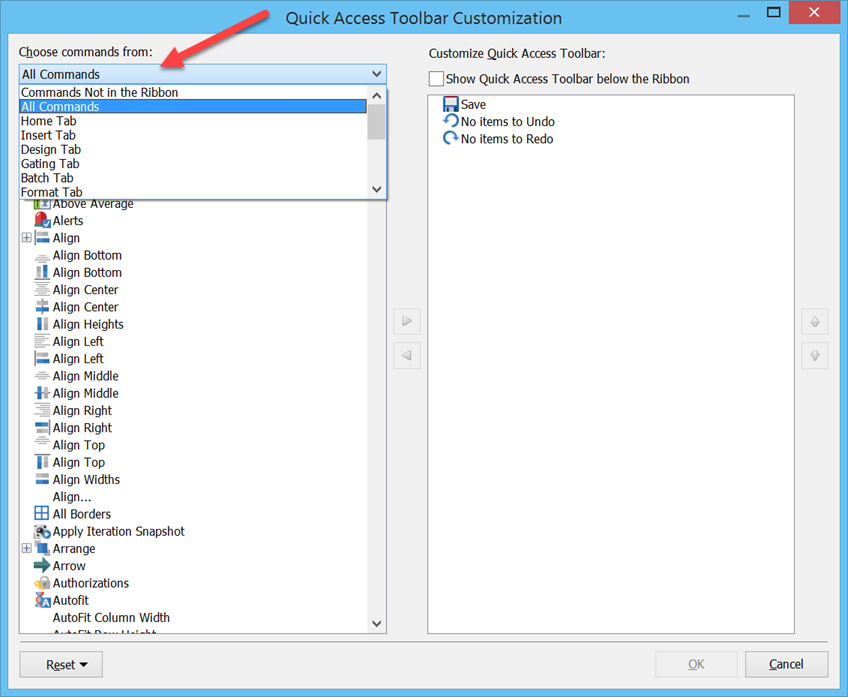Select the Autofit icon
Screen dimensions: 848x697
(42, 601)
